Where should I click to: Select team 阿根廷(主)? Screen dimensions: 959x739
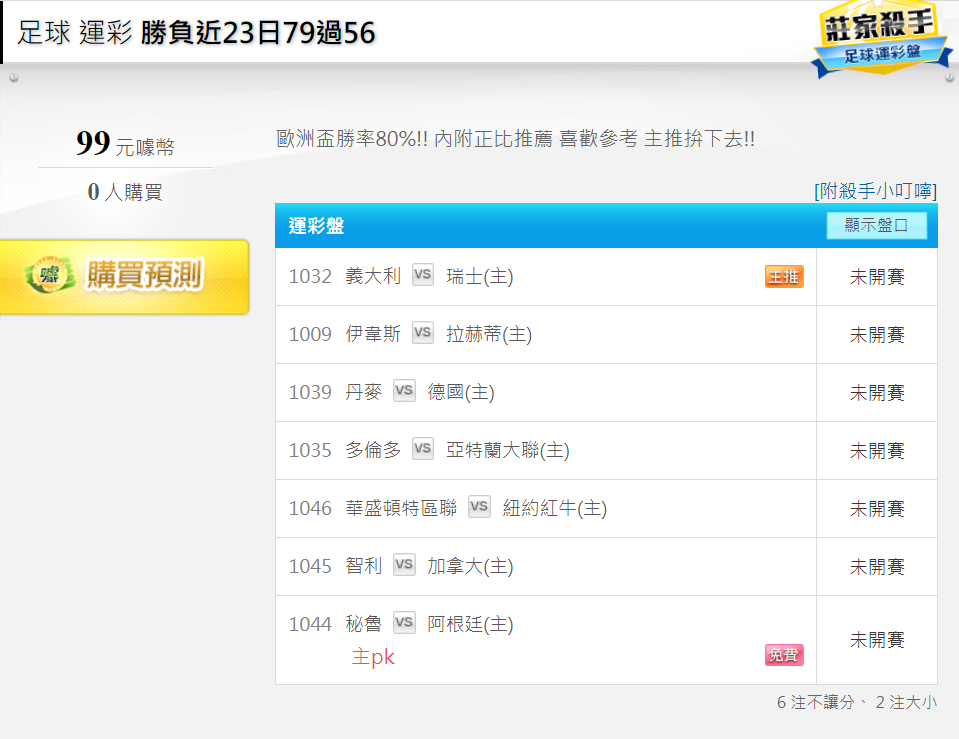(x=470, y=625)
